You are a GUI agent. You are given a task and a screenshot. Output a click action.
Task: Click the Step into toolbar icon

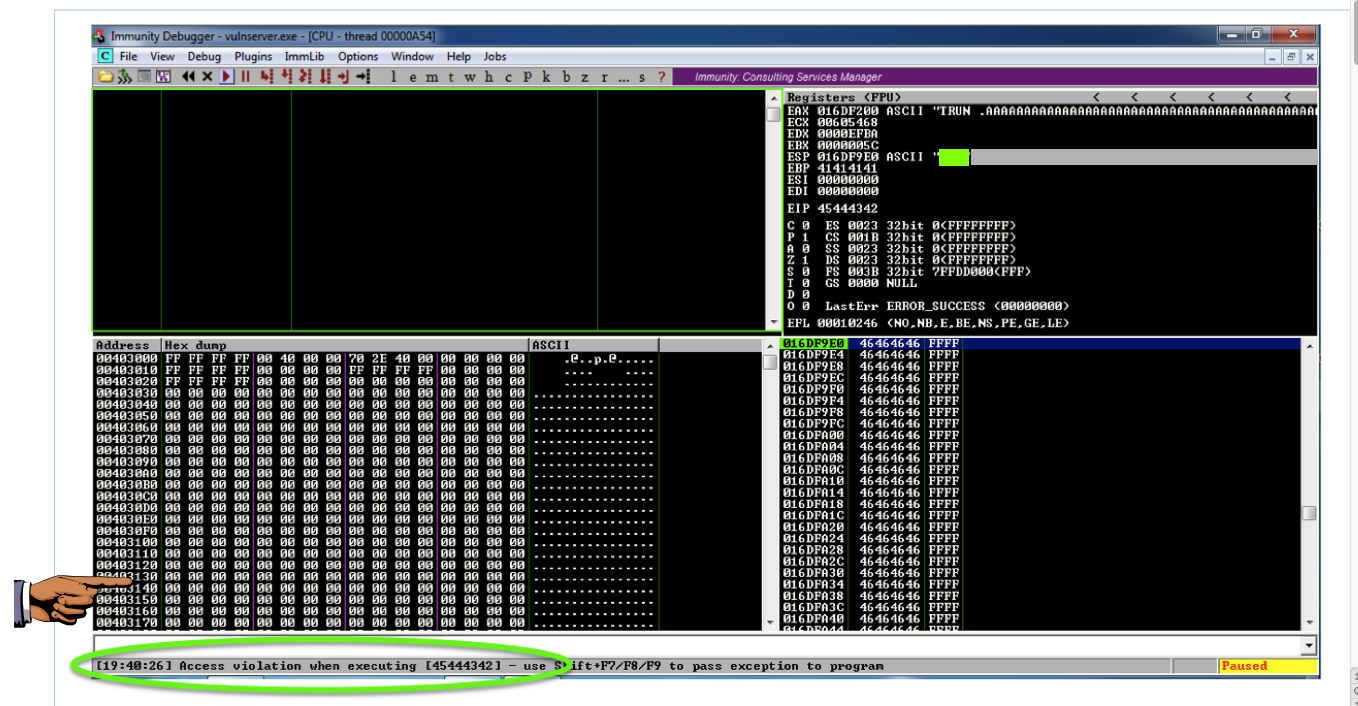[x=266, y=77]
